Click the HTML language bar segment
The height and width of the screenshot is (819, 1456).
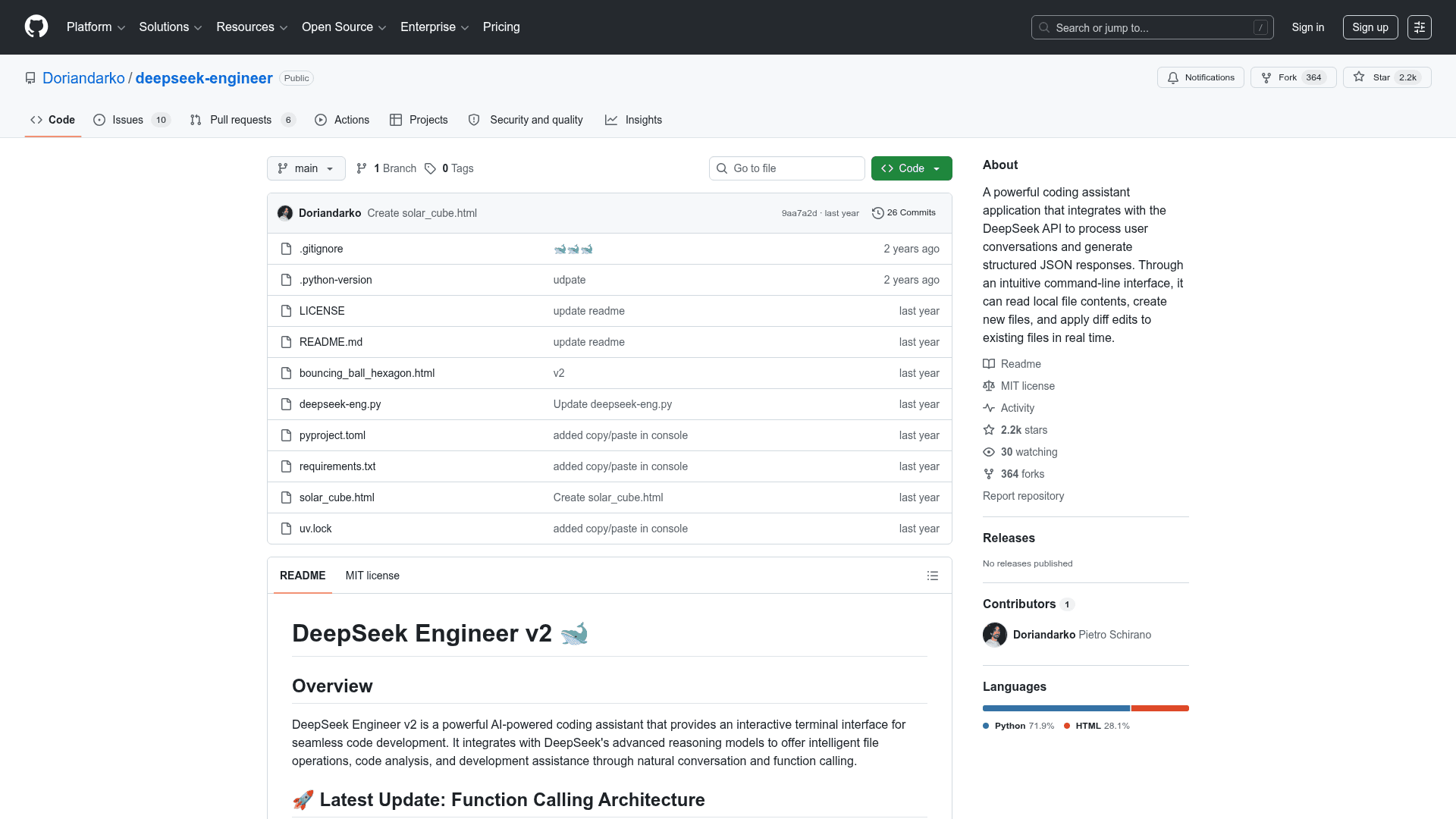point(1160,708)
